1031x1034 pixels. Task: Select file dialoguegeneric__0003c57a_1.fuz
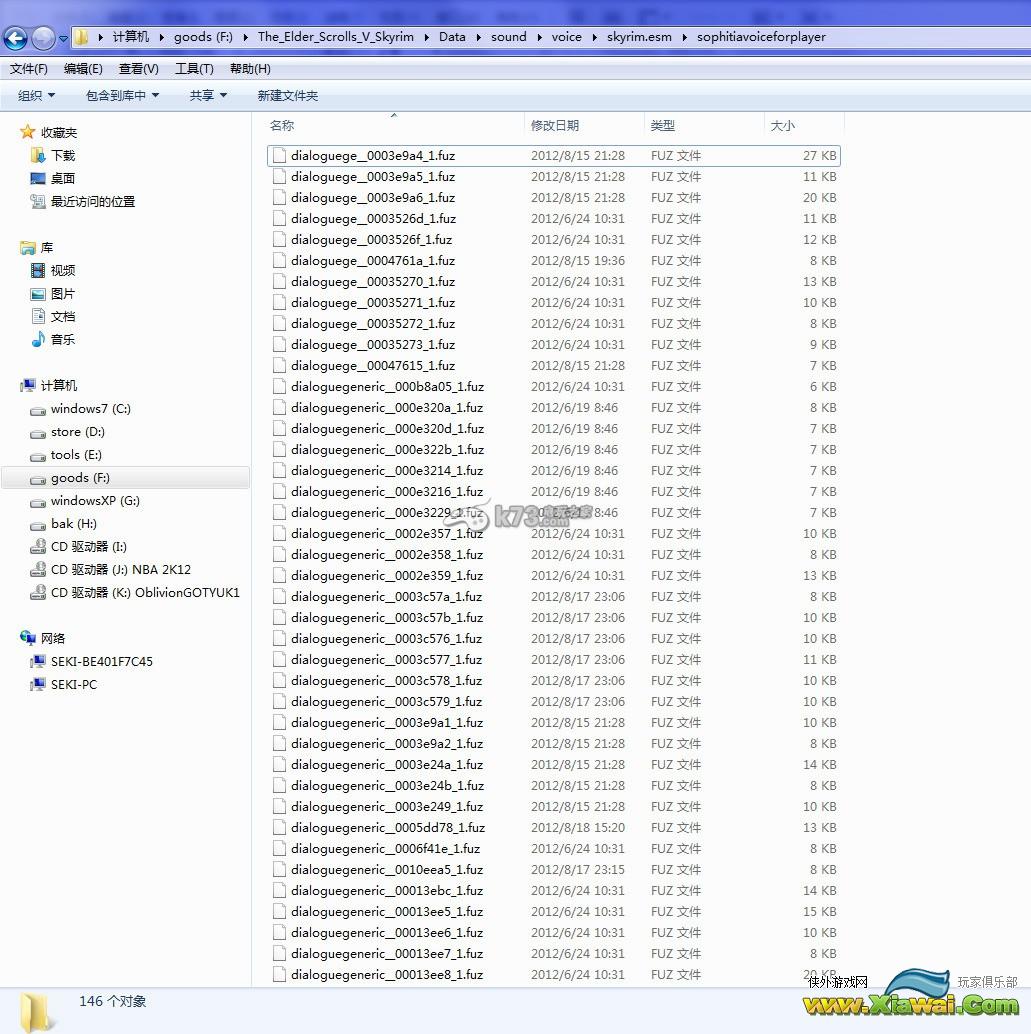[x=554, y=596]
